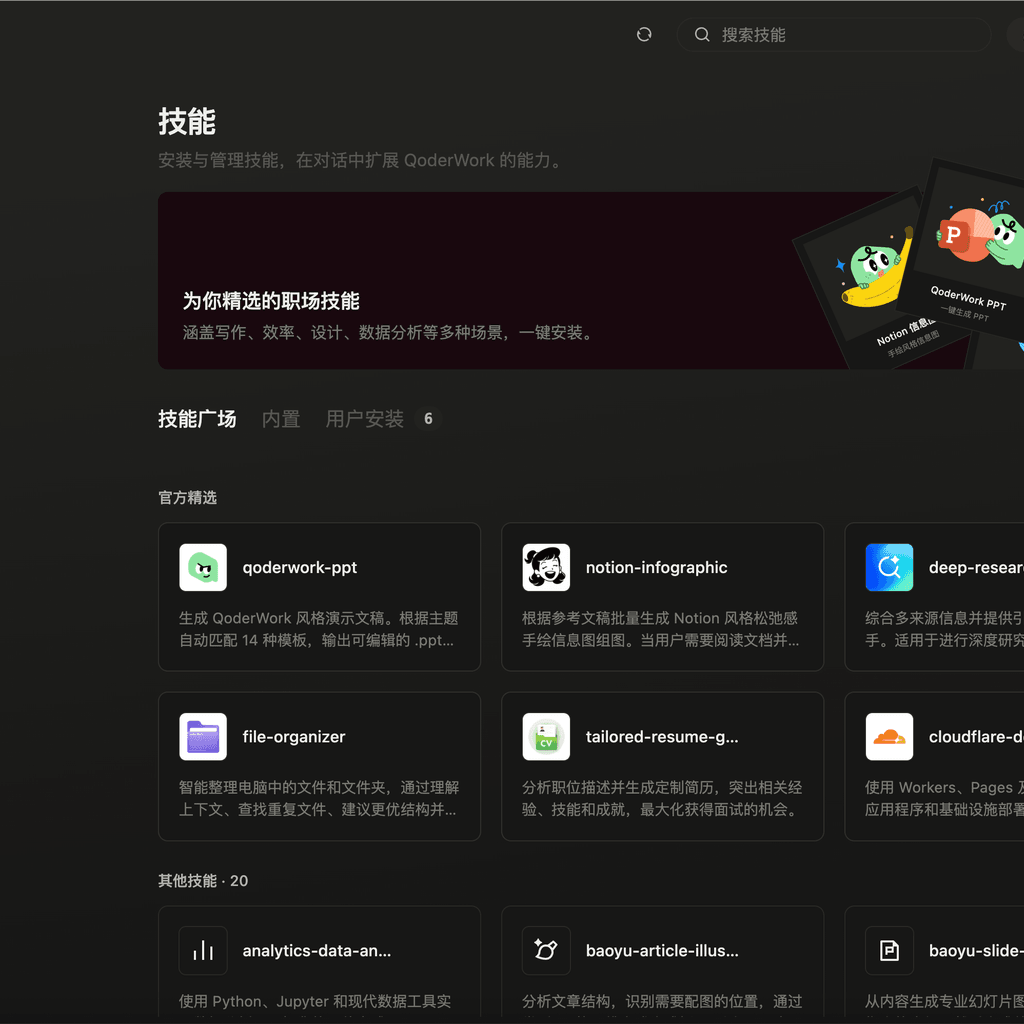Open the baoyu-article-illustration skill icon
The height and width of the screenshot is (1024, 1024).
click(546, 950)
